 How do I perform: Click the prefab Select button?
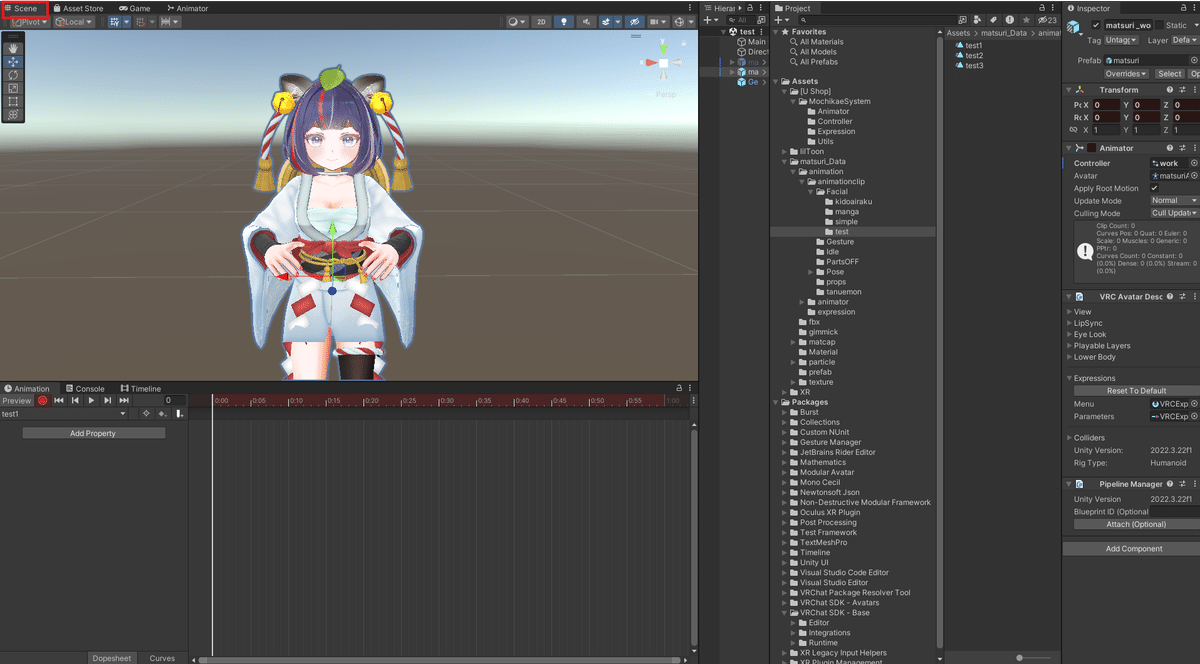[1170, 73]
